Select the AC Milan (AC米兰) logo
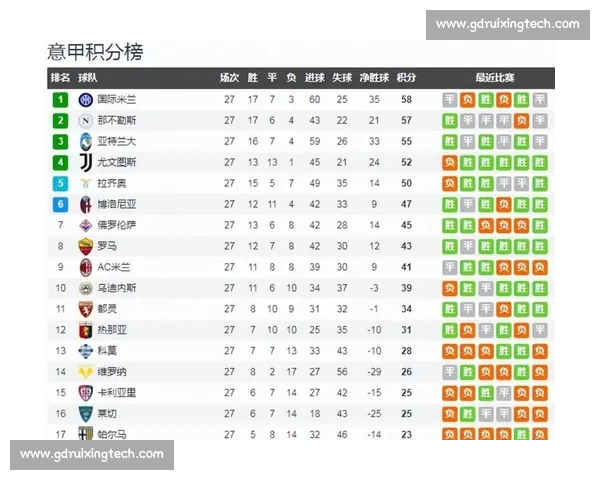600x480 pixels. coord(85,267)
